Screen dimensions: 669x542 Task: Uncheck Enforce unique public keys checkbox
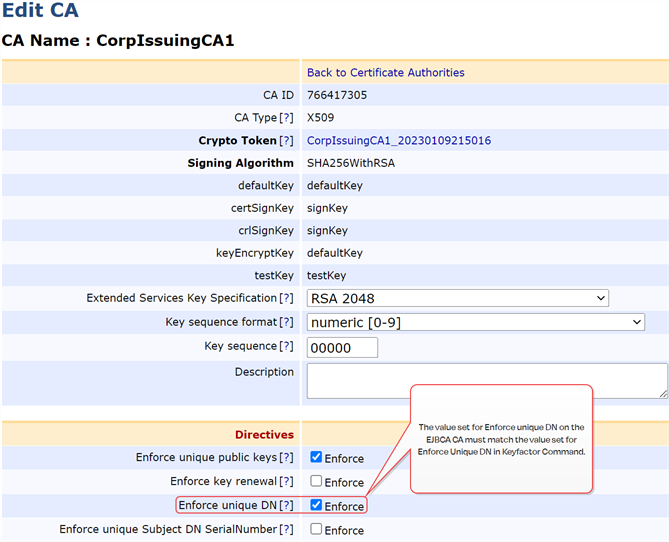tap(316, 457)
